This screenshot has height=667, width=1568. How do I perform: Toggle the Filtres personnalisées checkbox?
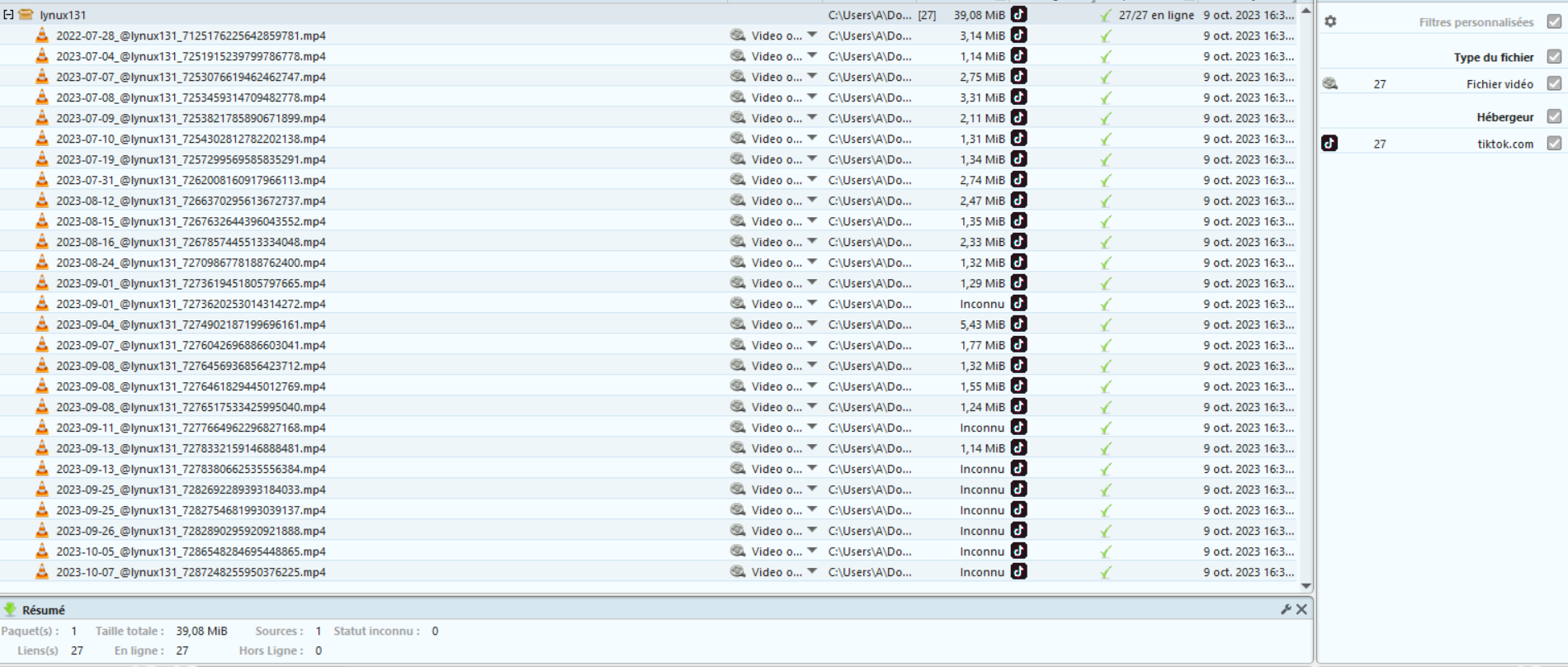click(x=1555, y=21)
